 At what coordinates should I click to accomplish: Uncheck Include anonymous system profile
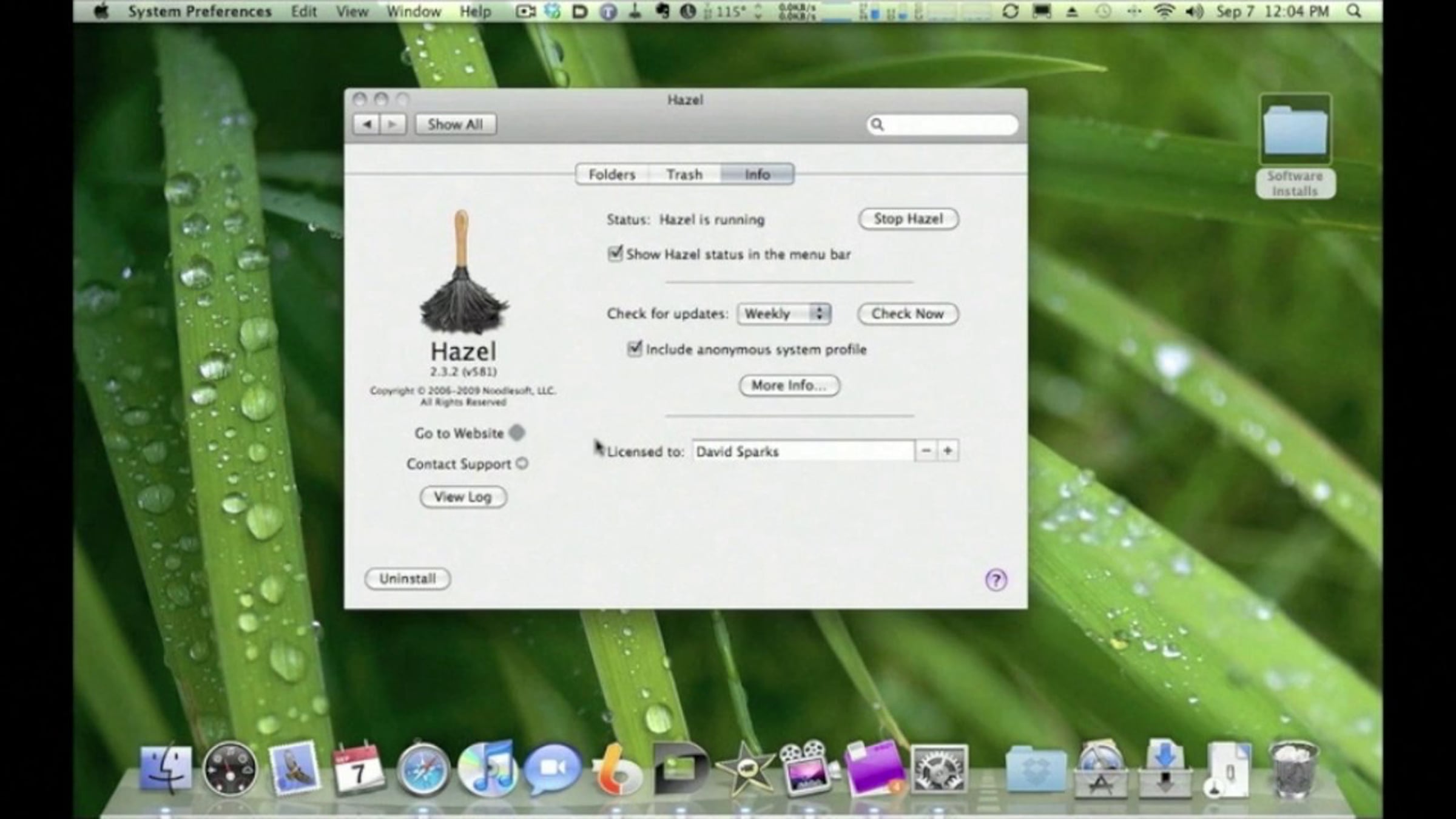634,349
